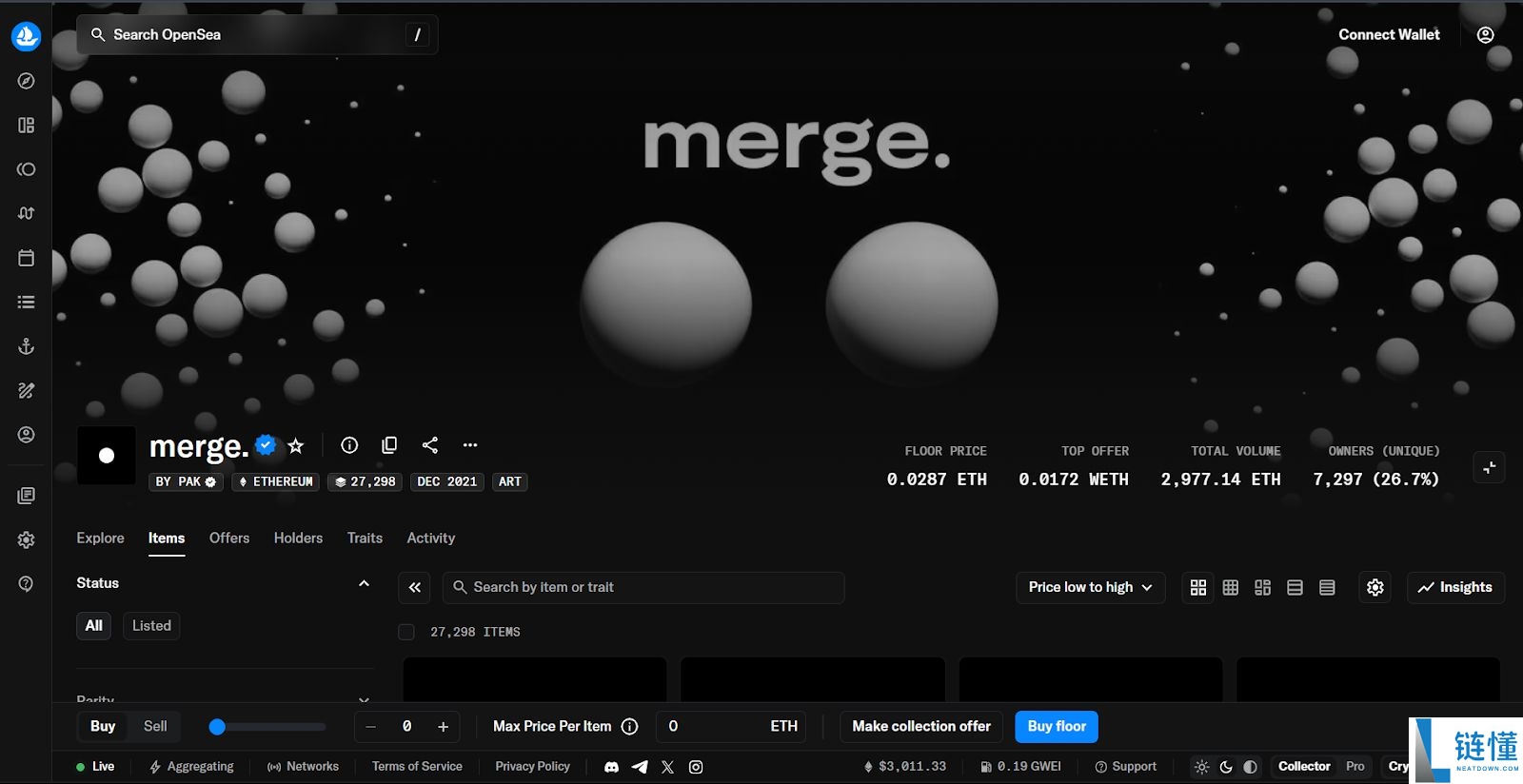Collapse the filter sidebar with double chevron

tap(415, 588)
